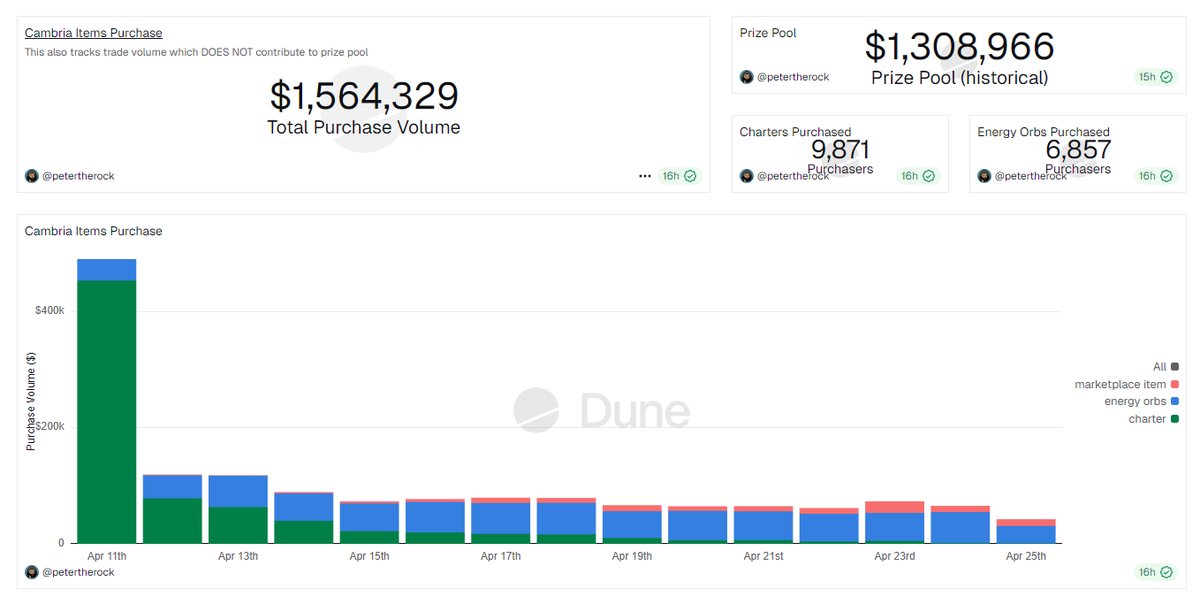Click @petertherock on Prize Pool card
Viewport: 1200px width, 604px height.
(x=793, y=77)
